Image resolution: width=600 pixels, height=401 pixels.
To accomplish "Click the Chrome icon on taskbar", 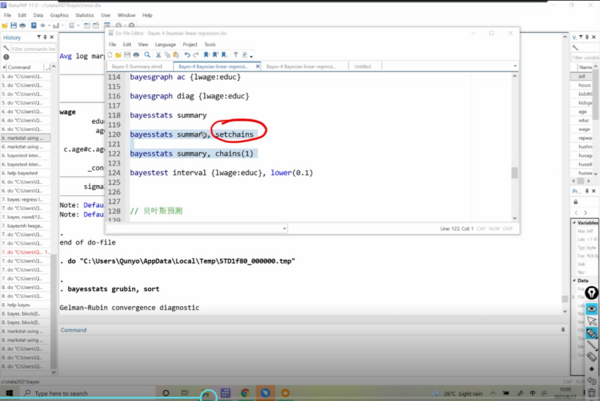I will 245,393.
